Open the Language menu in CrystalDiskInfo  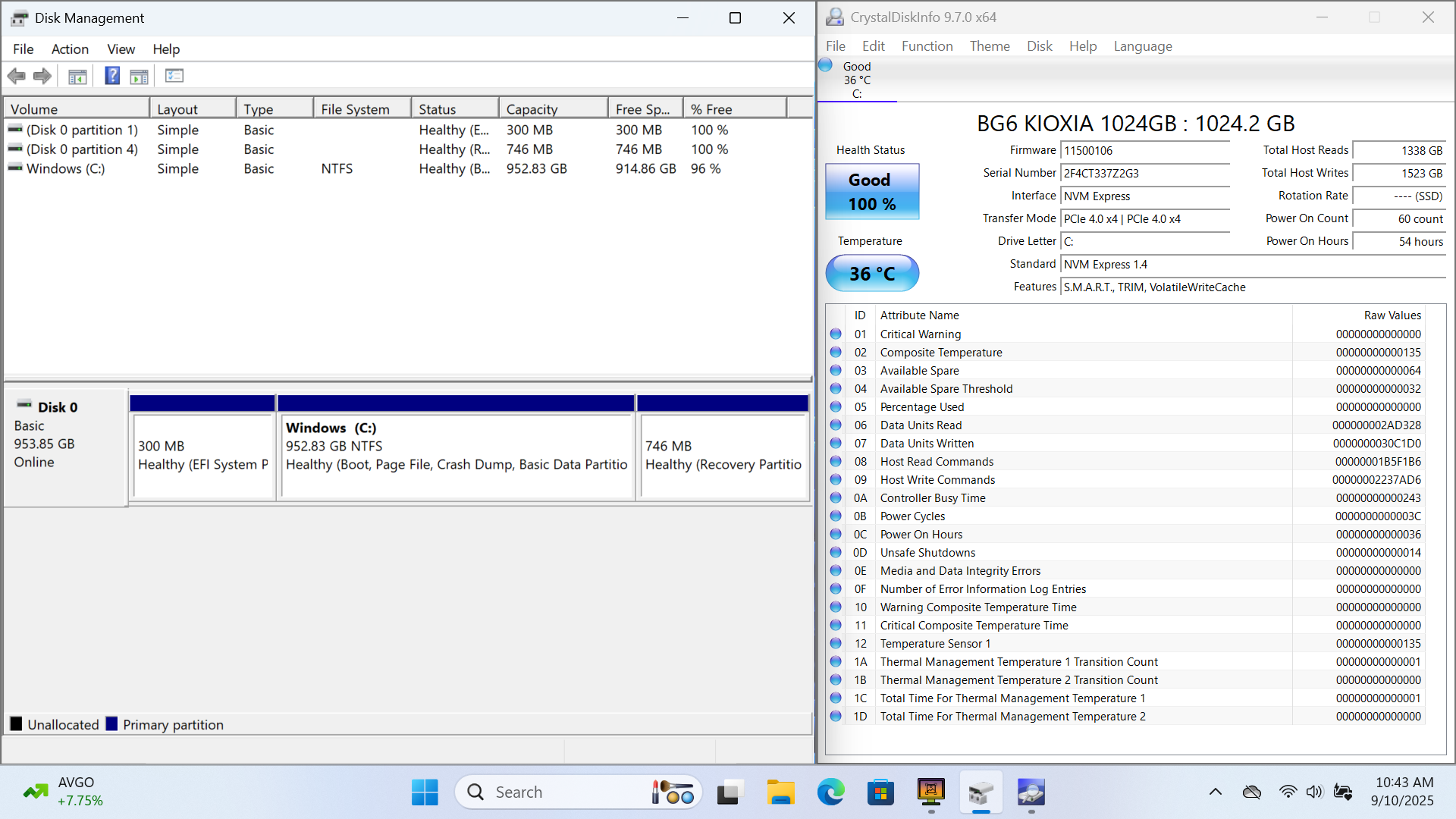click(1143, 46)
